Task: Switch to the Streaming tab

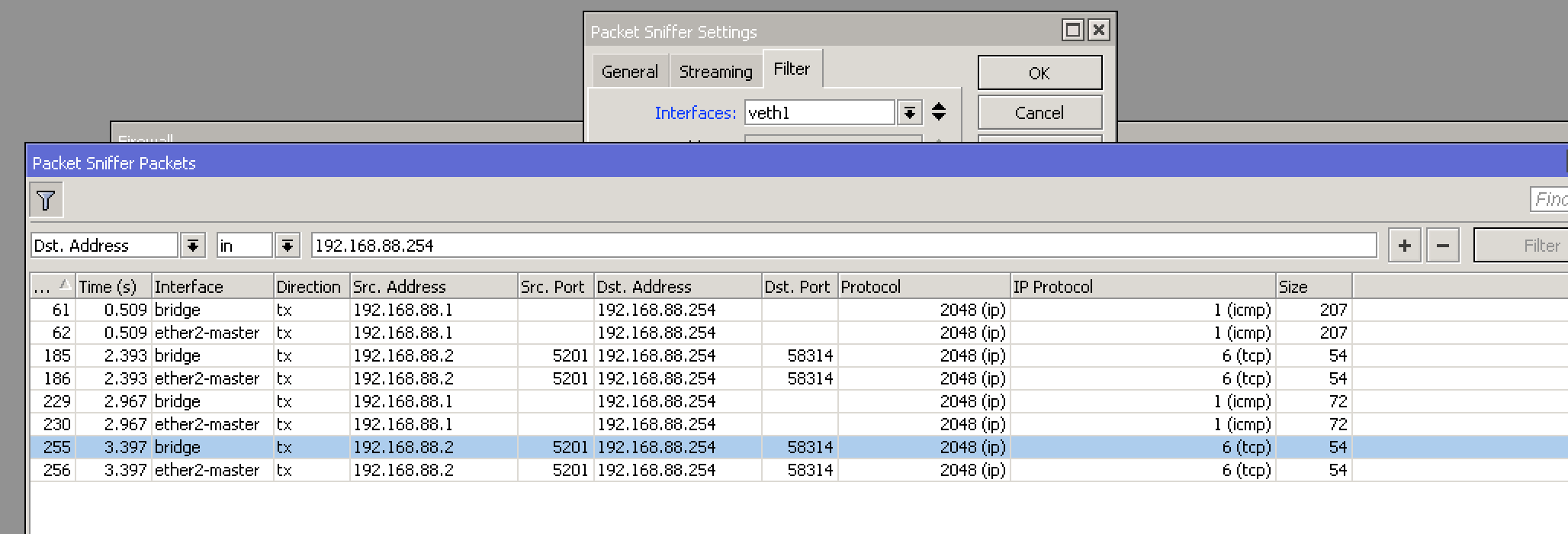Action: 715,72
